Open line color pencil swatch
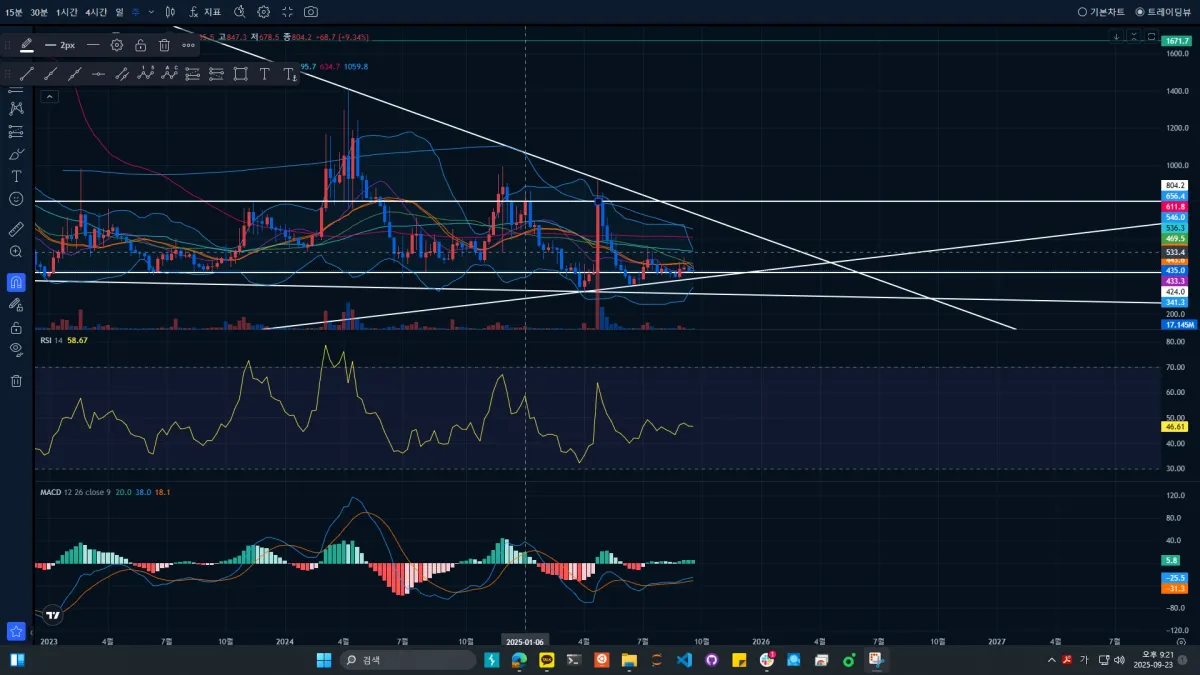Viewport: 1200px width, 675px height. coord(26,45)
